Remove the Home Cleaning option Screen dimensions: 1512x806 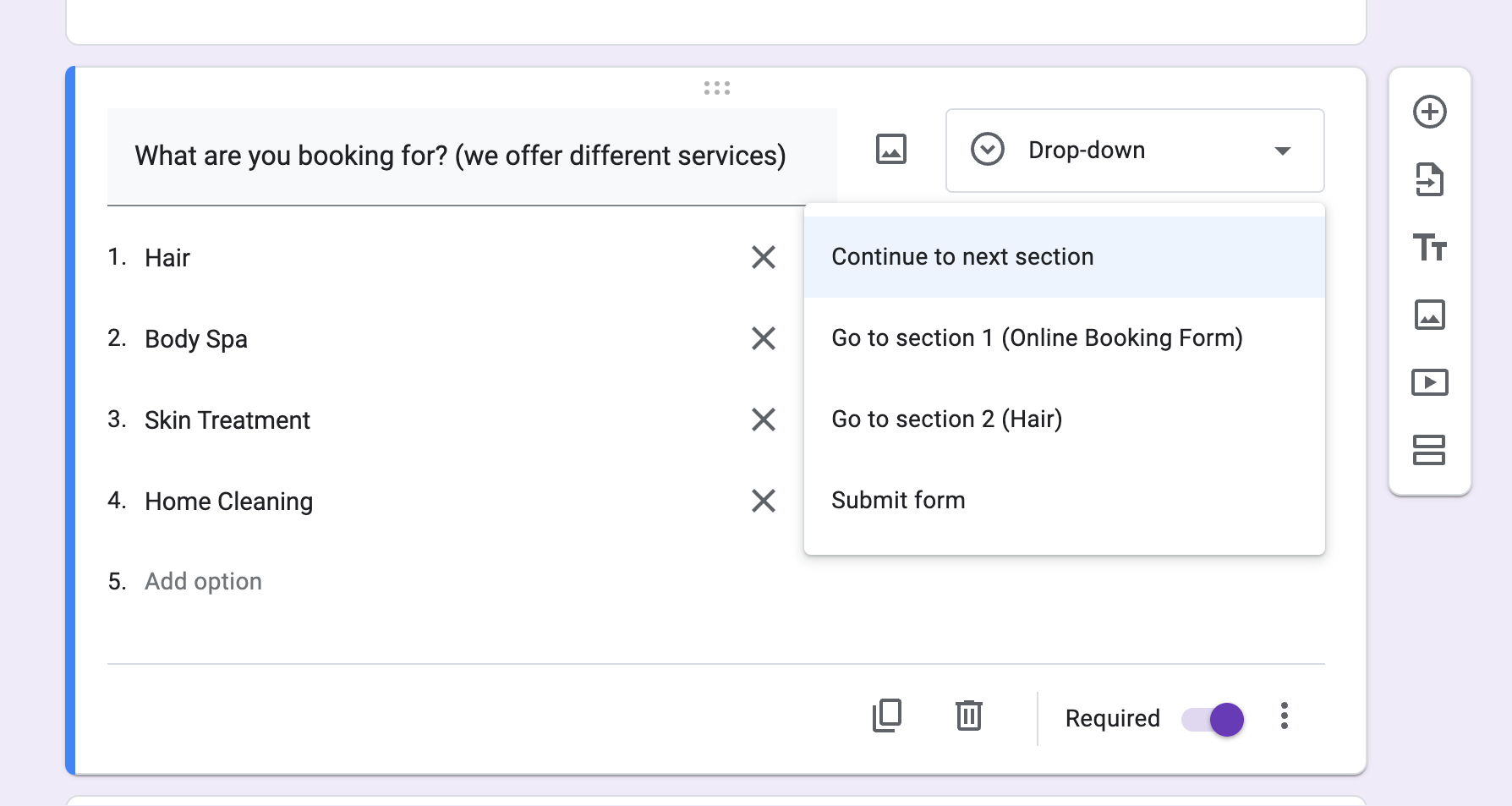click(764, 501)
